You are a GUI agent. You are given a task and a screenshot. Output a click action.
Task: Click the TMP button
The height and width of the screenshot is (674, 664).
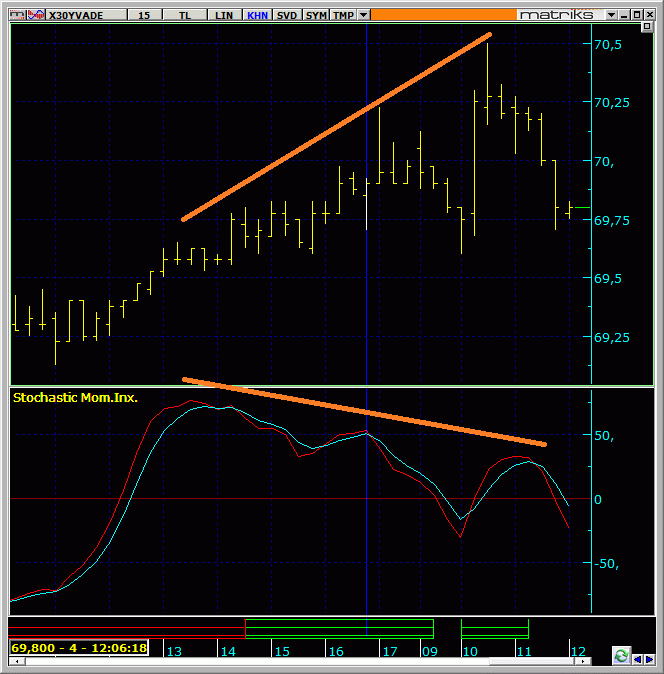point(343,16)
